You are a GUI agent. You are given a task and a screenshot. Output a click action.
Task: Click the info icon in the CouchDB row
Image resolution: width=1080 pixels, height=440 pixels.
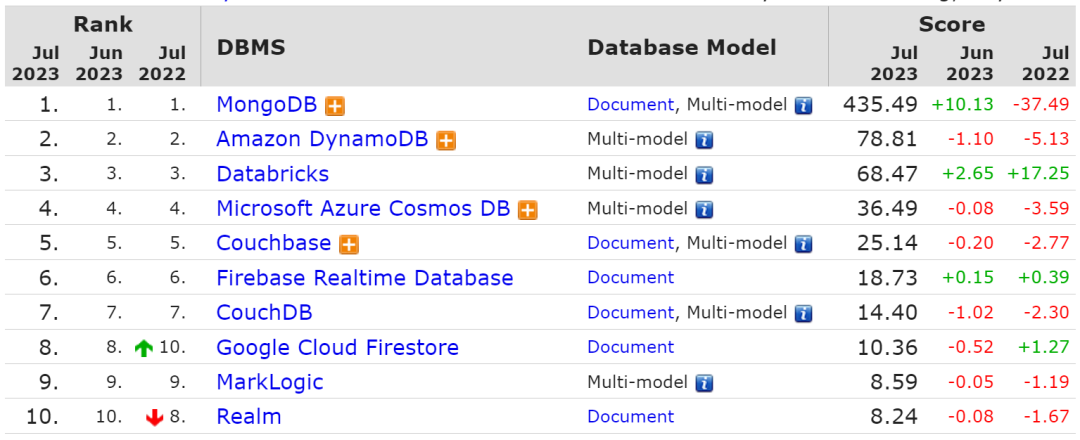(803, 314)
